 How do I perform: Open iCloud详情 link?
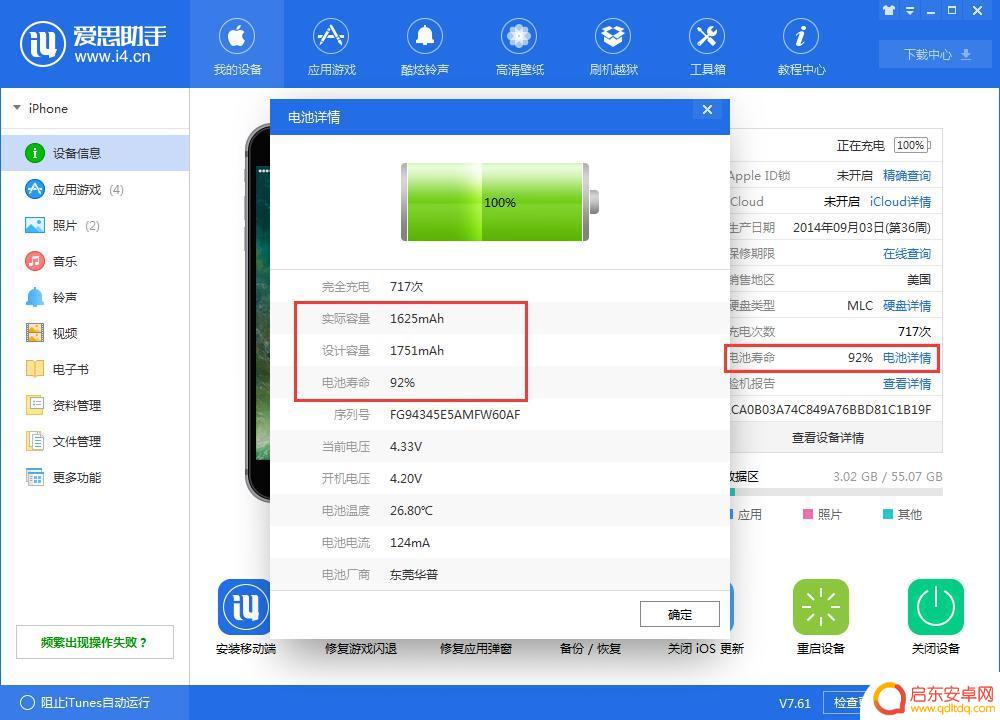(x=900, y=202)
